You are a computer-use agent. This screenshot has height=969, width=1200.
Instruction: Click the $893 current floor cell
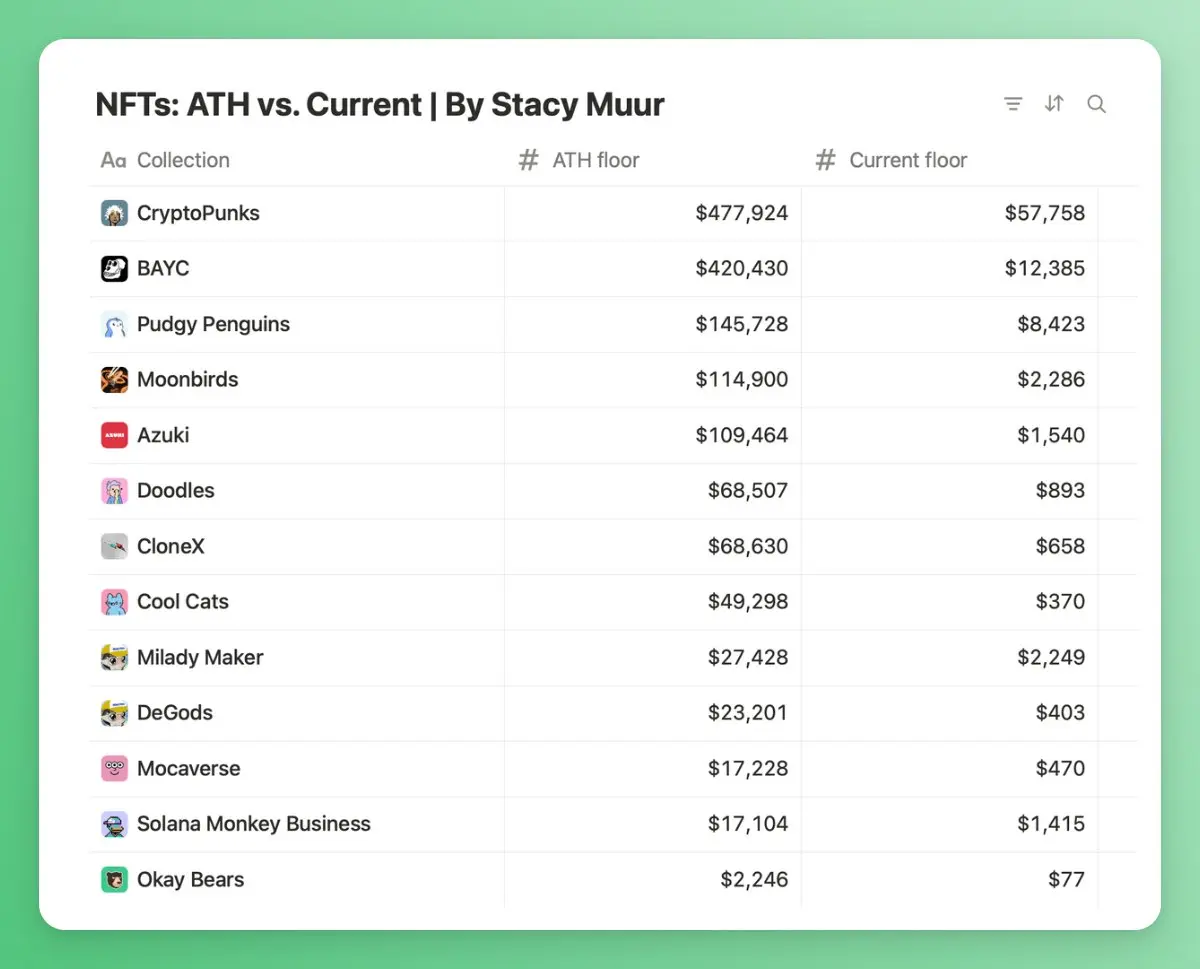click(950, 491)
